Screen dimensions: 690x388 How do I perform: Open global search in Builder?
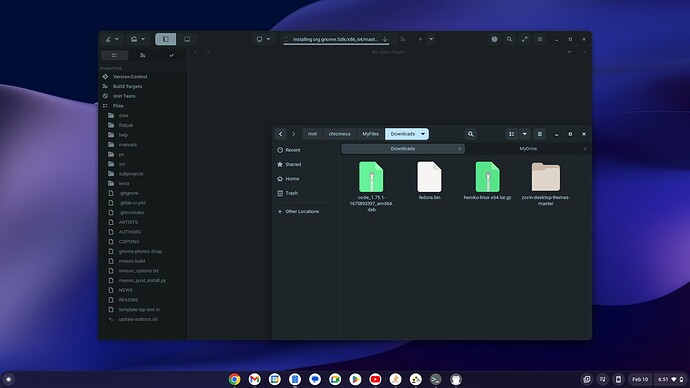click(x=509, y=39)
